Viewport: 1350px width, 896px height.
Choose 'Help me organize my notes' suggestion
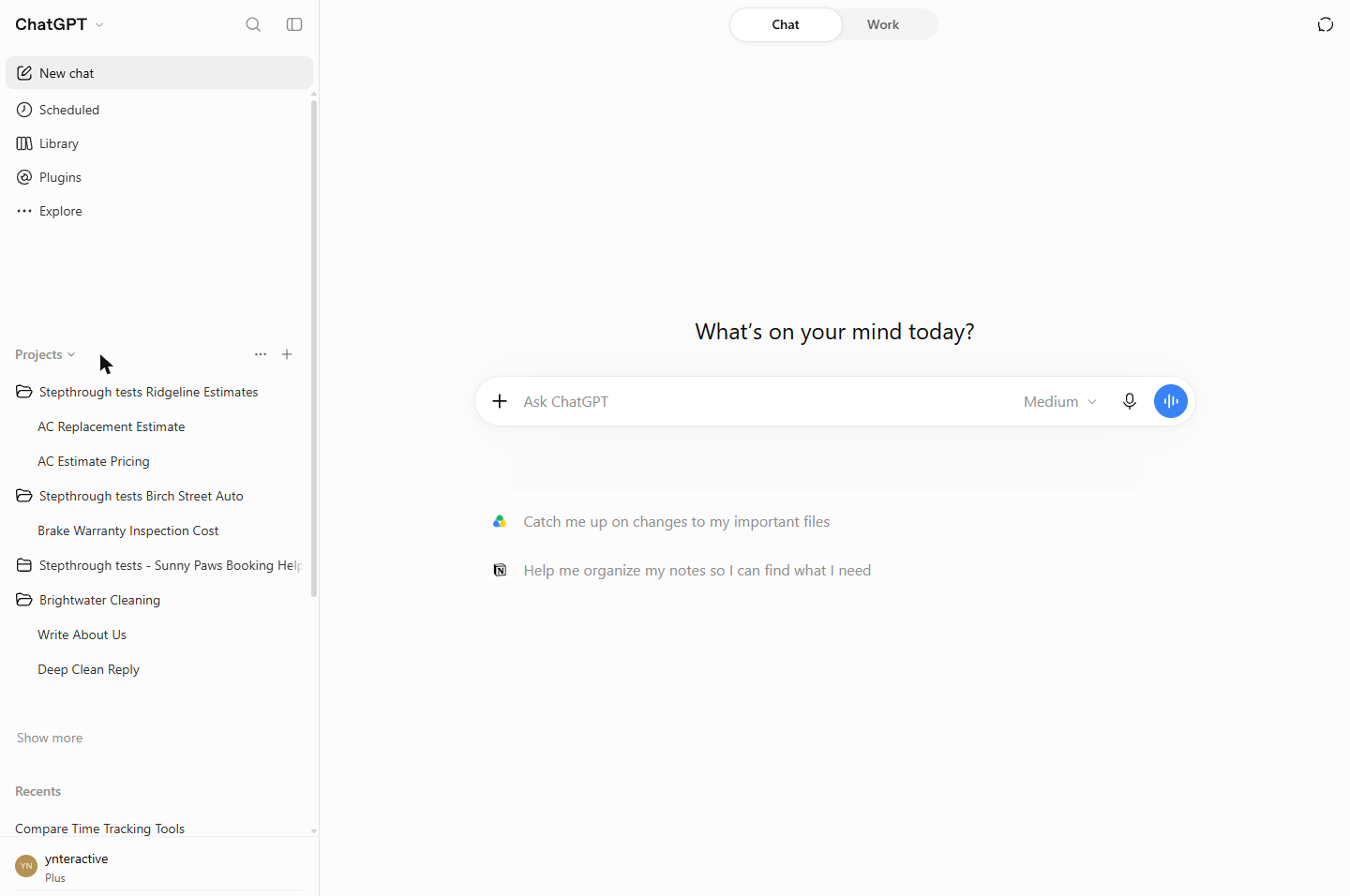pyautogui.click(x=697, y=570)
